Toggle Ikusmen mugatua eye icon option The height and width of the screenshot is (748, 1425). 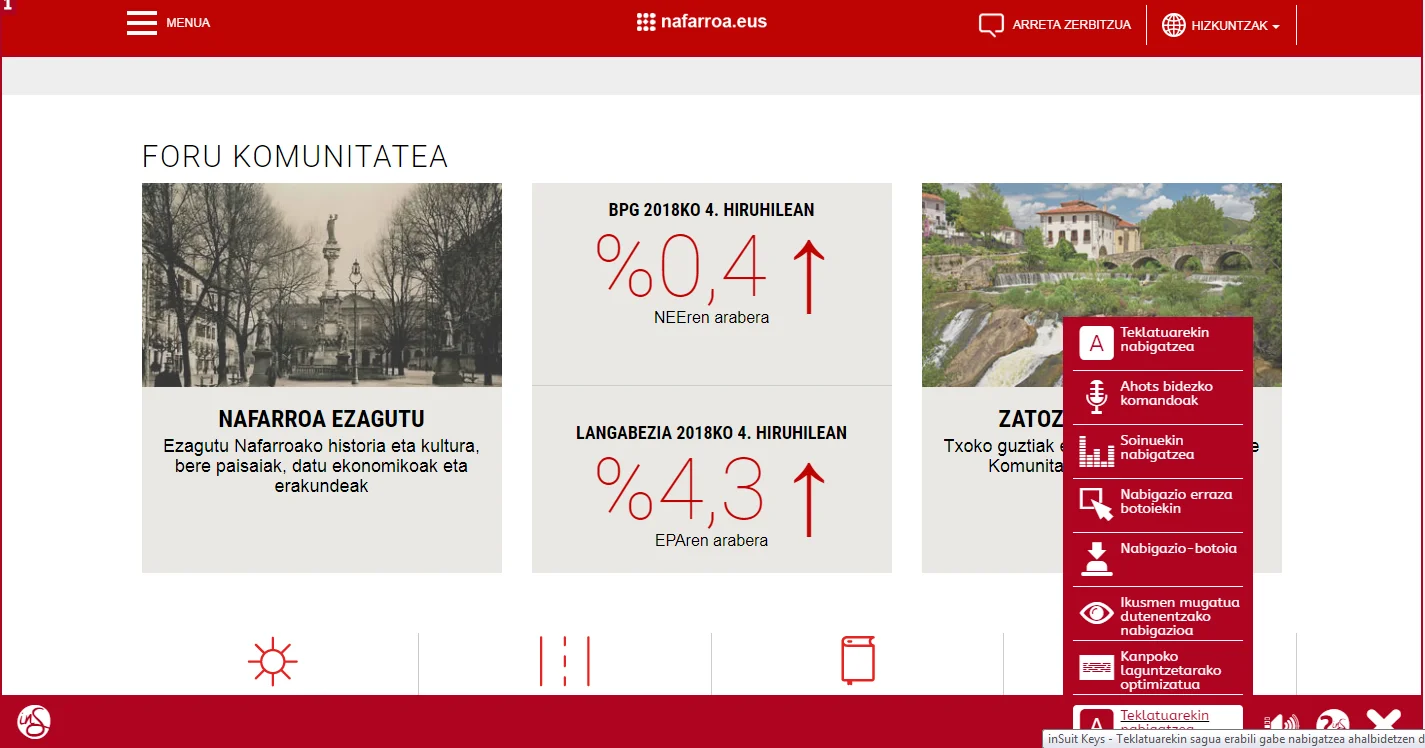tap(1097, 612)
